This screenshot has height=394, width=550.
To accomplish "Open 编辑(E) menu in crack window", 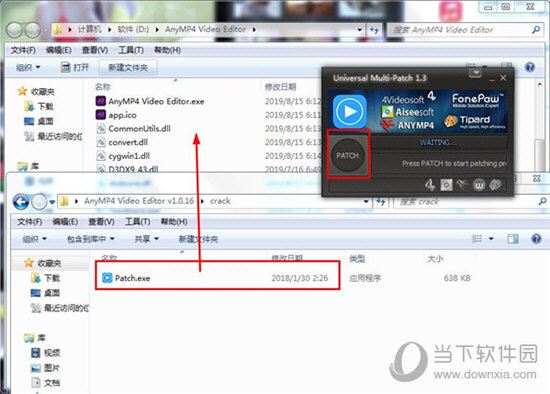I will click(65, 222).
